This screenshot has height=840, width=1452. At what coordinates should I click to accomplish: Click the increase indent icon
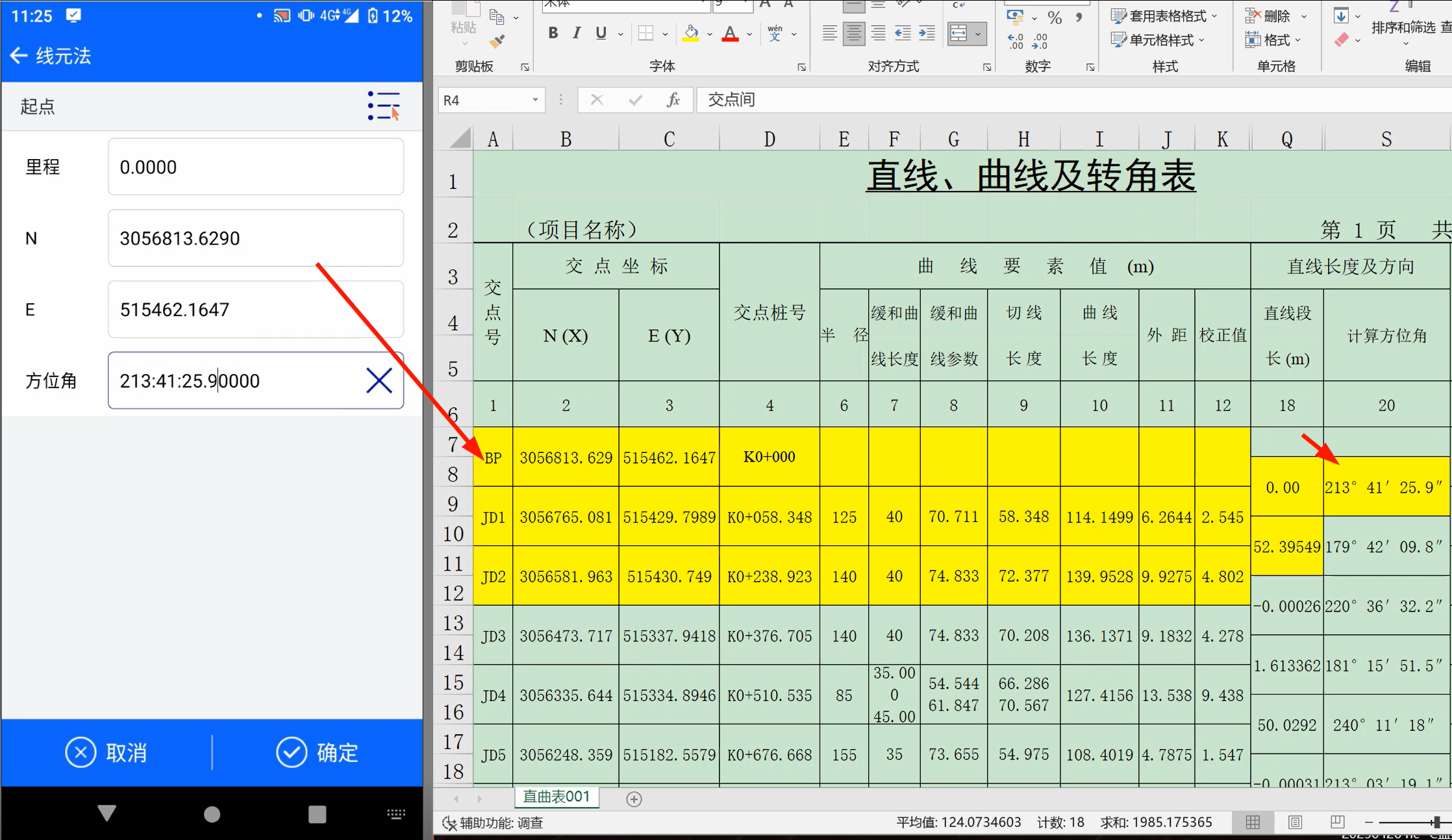coord(927,33)
